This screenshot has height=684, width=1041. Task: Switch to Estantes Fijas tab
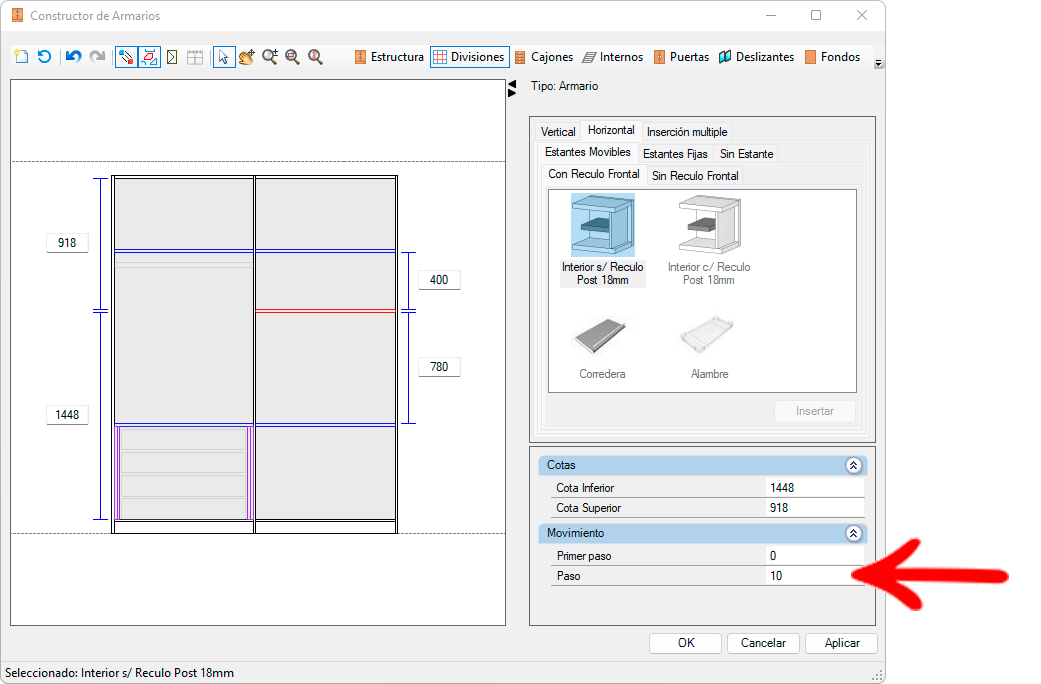(675, 154)
